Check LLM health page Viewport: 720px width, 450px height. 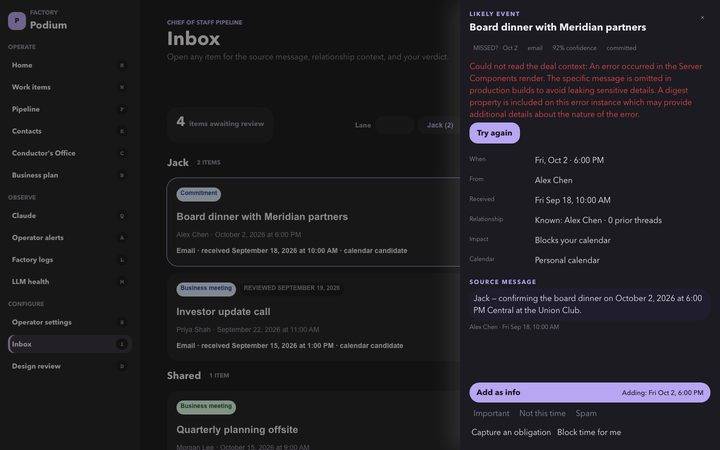pyautogui.click(x=69, y=282)
